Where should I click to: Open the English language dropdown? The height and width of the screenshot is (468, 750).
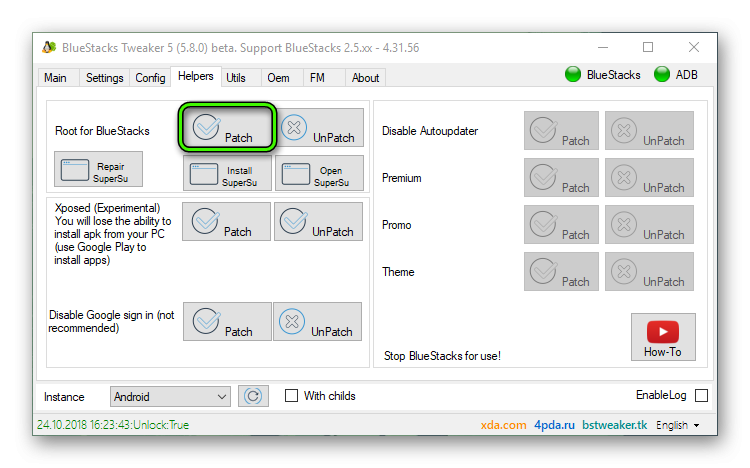point(677,425)
